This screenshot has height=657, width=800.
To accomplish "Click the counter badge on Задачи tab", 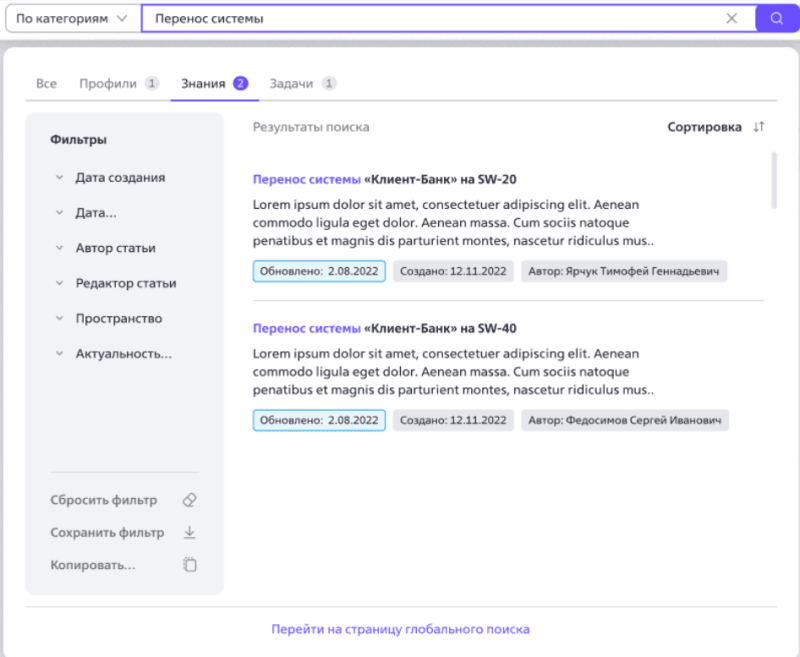I will coord(329,83).
